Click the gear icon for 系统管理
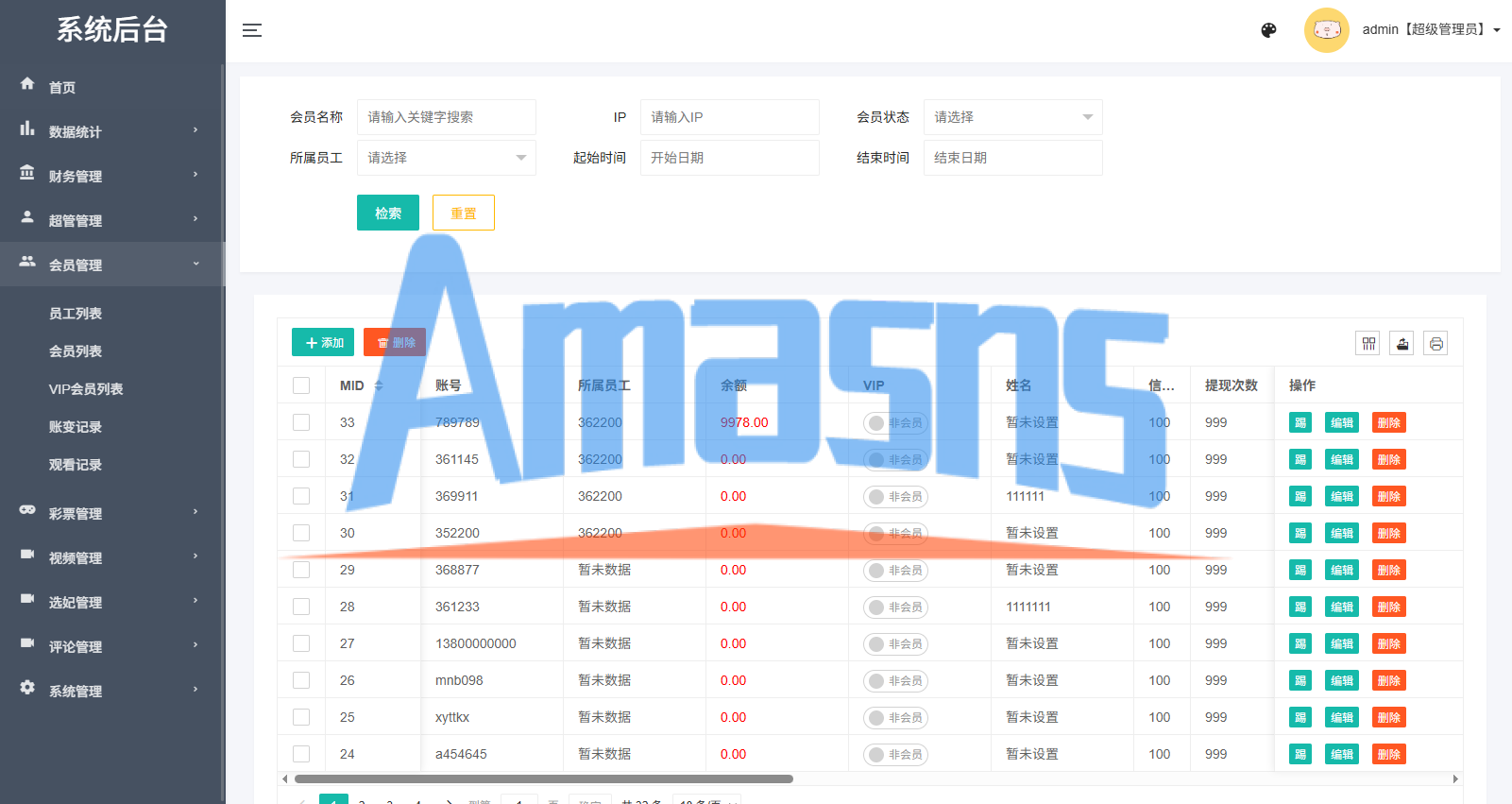 tap(27, 688)
